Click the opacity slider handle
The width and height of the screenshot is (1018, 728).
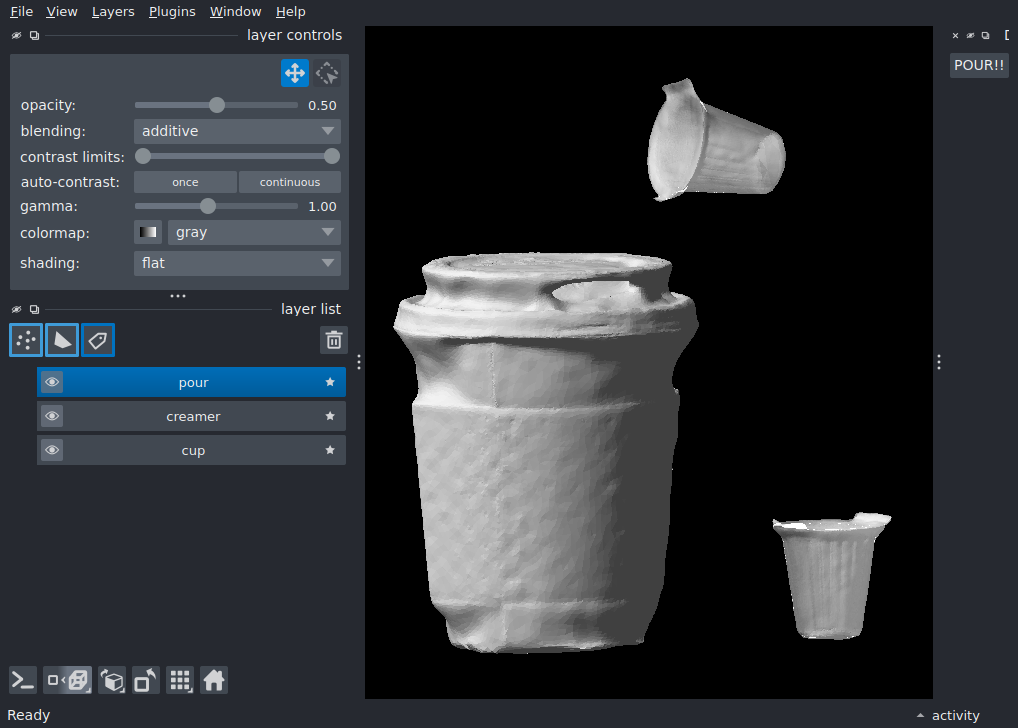(x=217, y=105)
